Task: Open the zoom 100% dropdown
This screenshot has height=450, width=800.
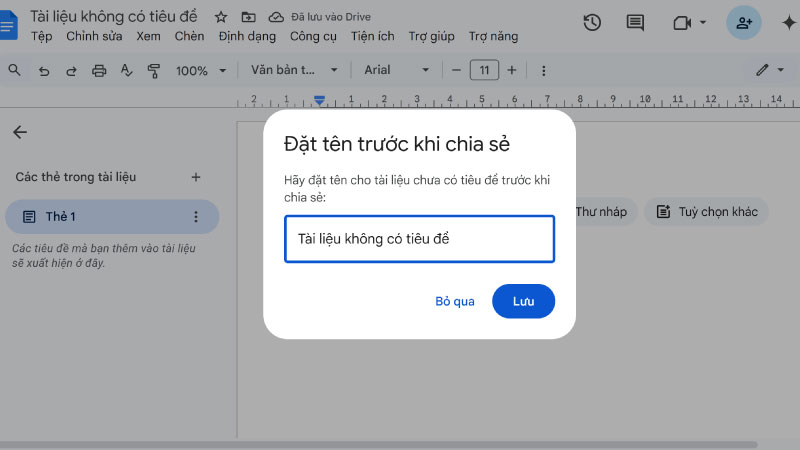Action: (x=199, y=71)
